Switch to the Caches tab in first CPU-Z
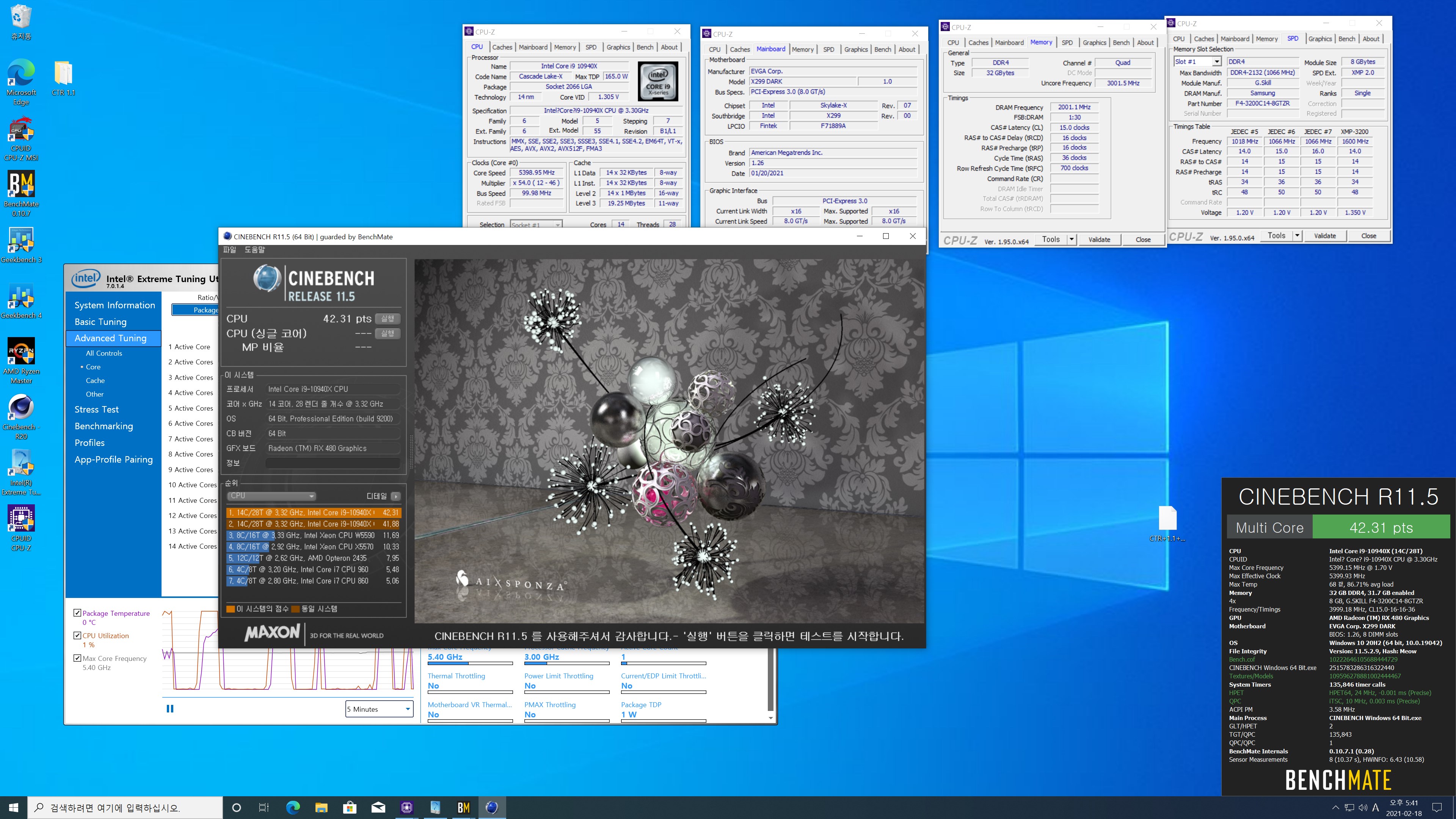This screenshot has width=1456, height=819. click(x=502, y=47)
